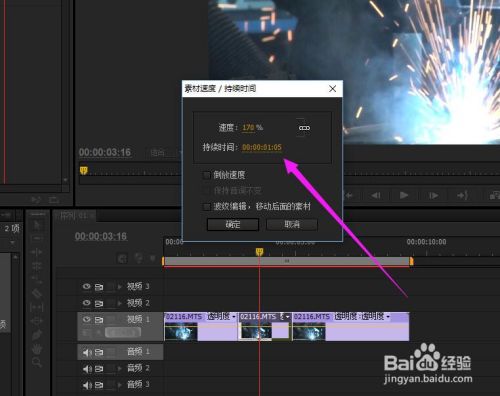Expand the 视频 3 track

120,286
